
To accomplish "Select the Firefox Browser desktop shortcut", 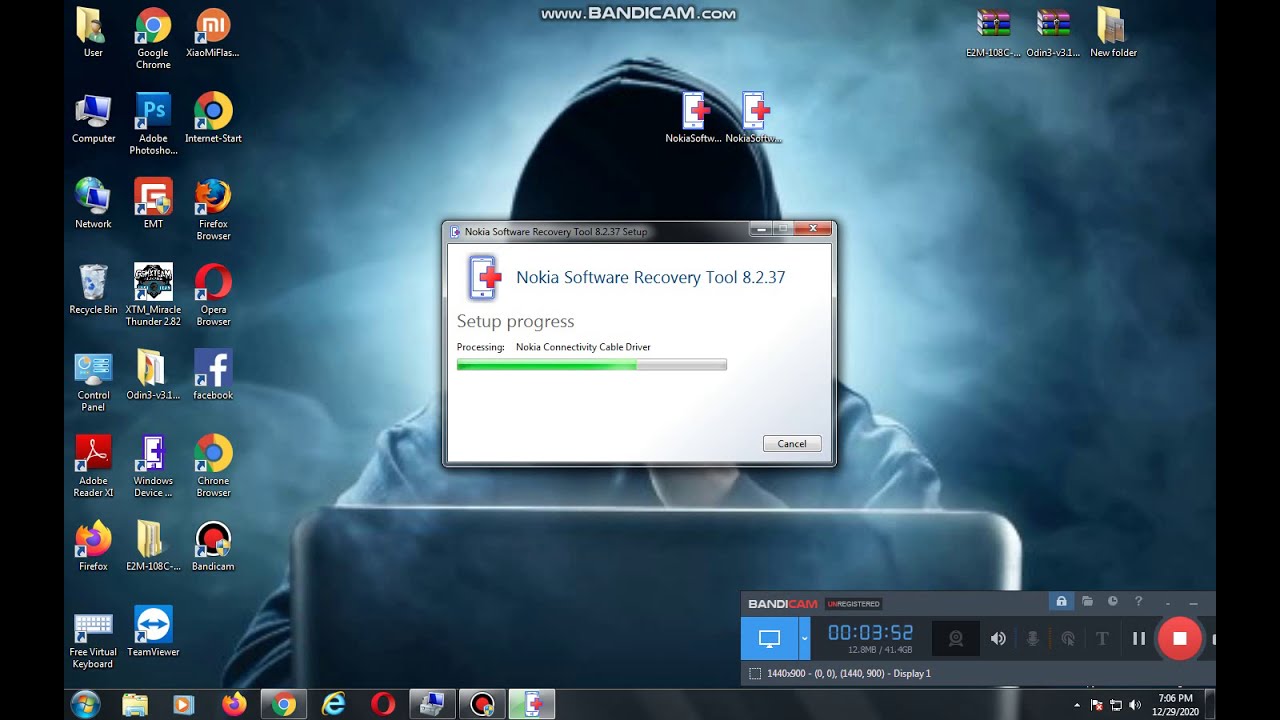I will point(213,209).
